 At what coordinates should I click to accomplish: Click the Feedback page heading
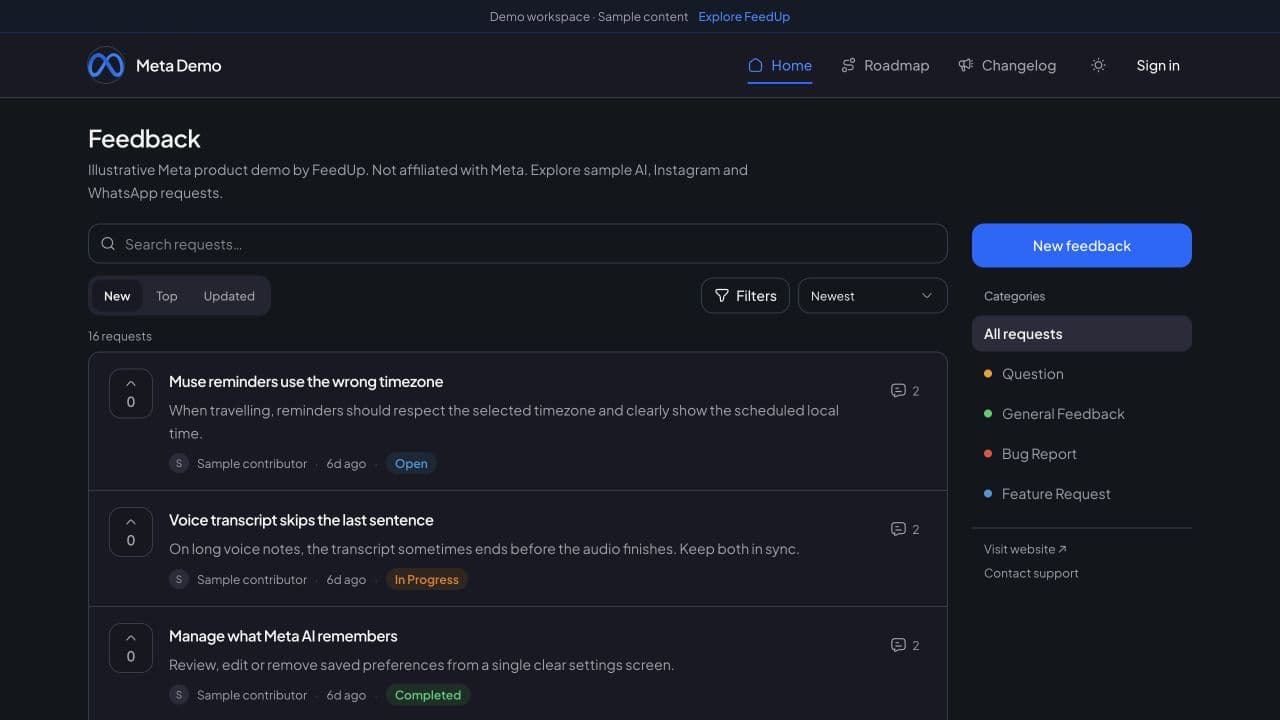(x=144, y=138)
